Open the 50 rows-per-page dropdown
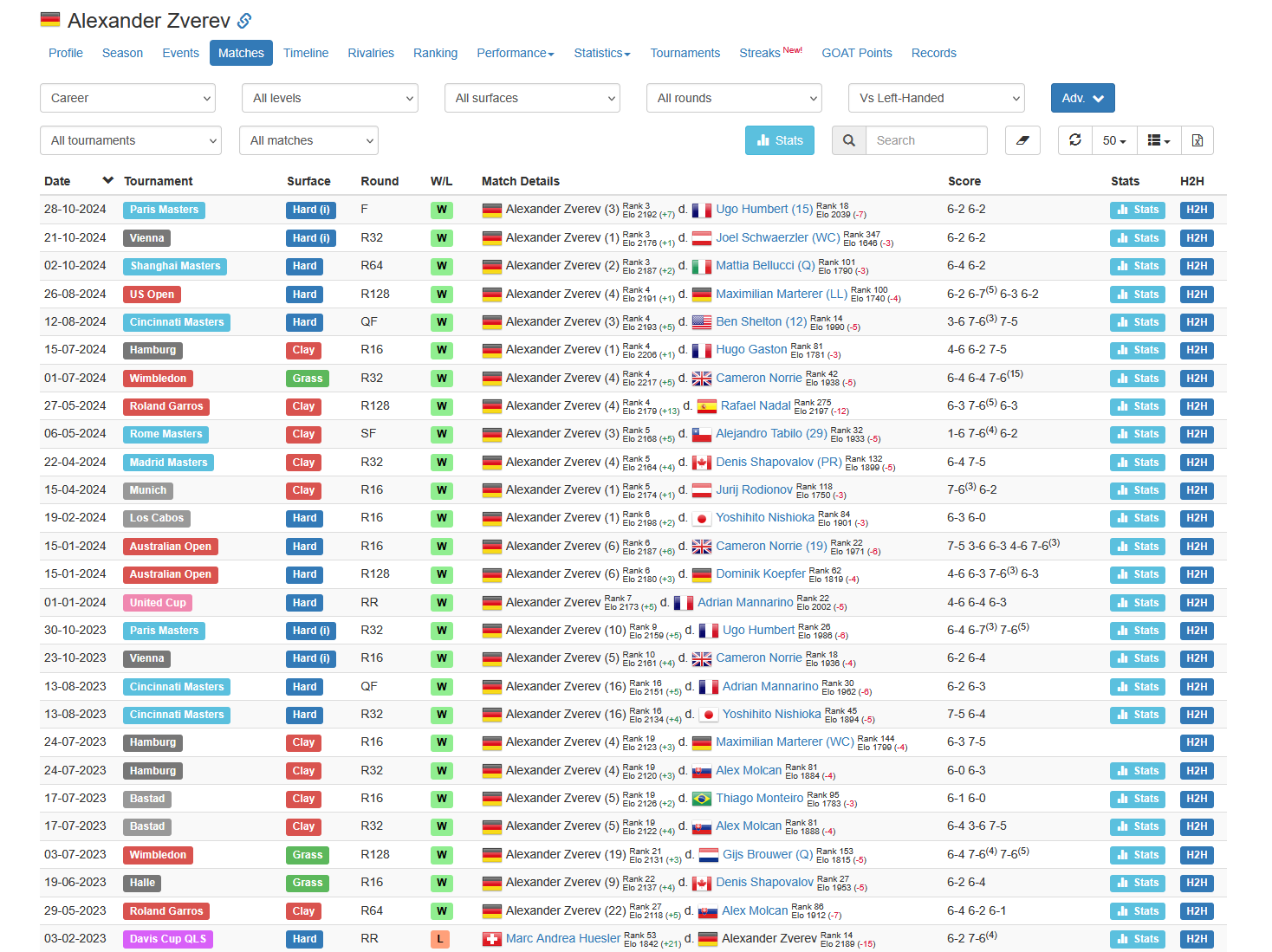This screenshot has height=952, width=1272. tap(1114, 140)
